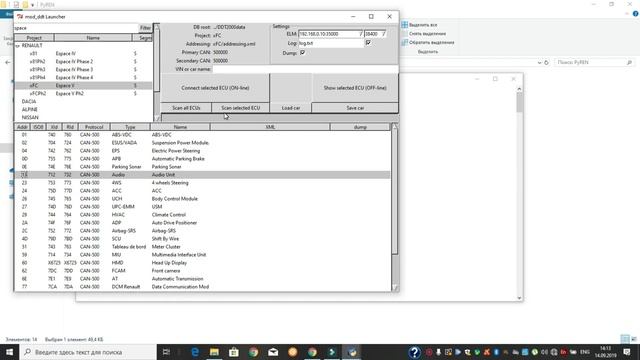Click the ECU table vertical scrollbar
Screen dimensions: 640x360
tap(394, 207)
